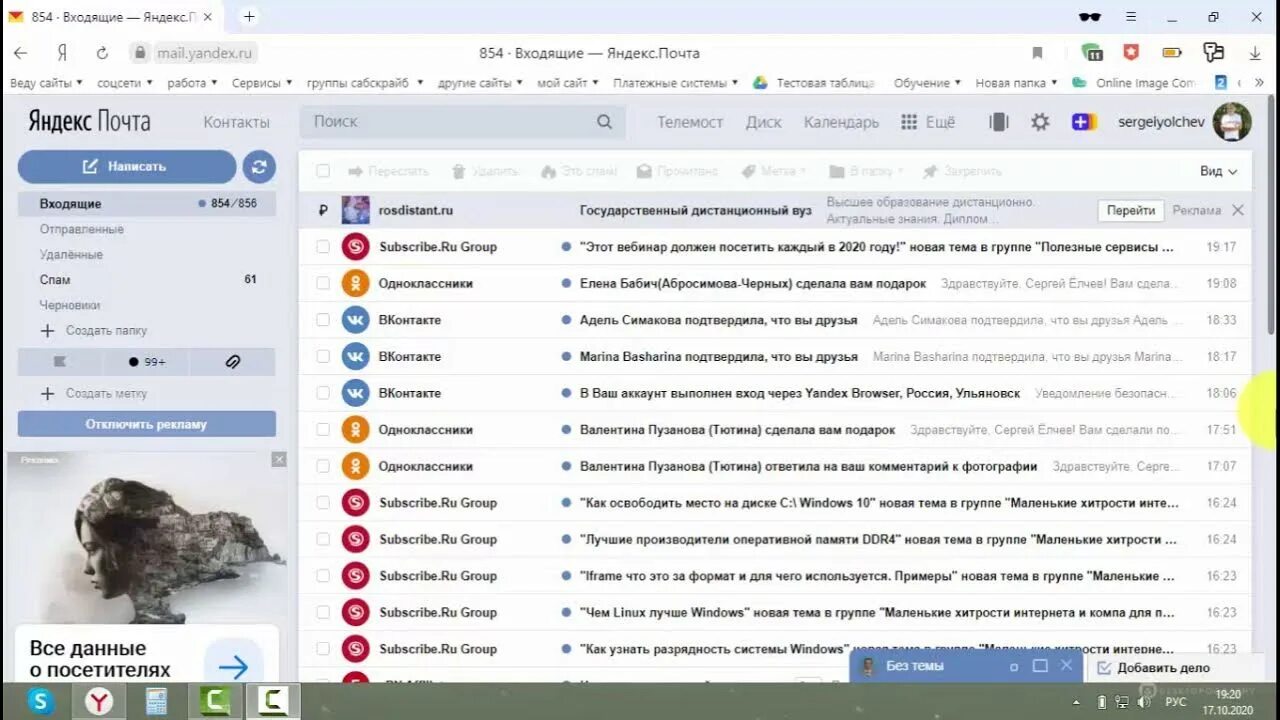This screenshot has height=720, width=1280.
Task: Click the plus icon beside Создать папку
Action: tap(47, 331)
